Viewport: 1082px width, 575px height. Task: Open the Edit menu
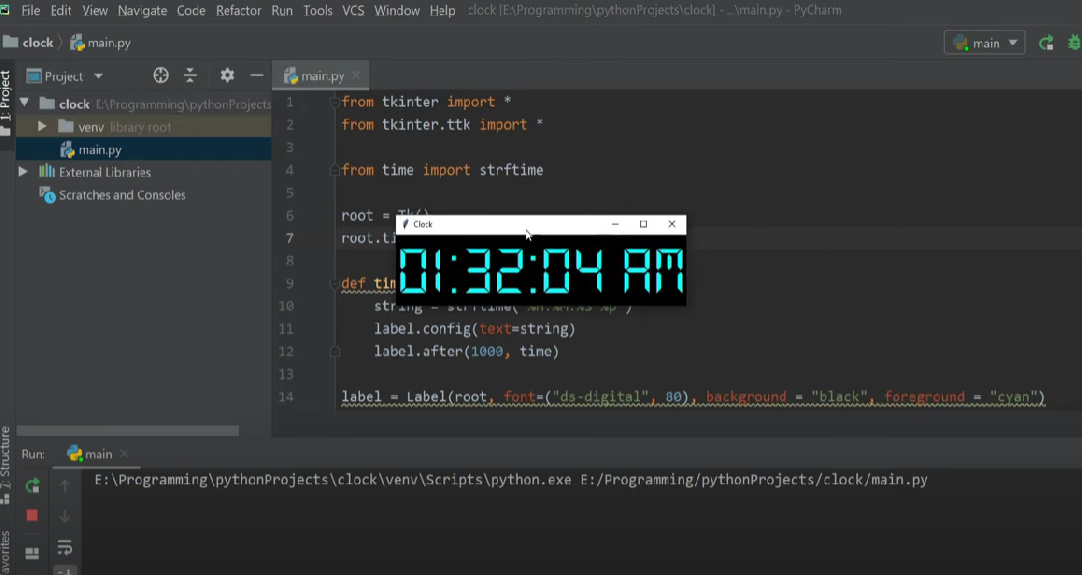coord(61,10)
